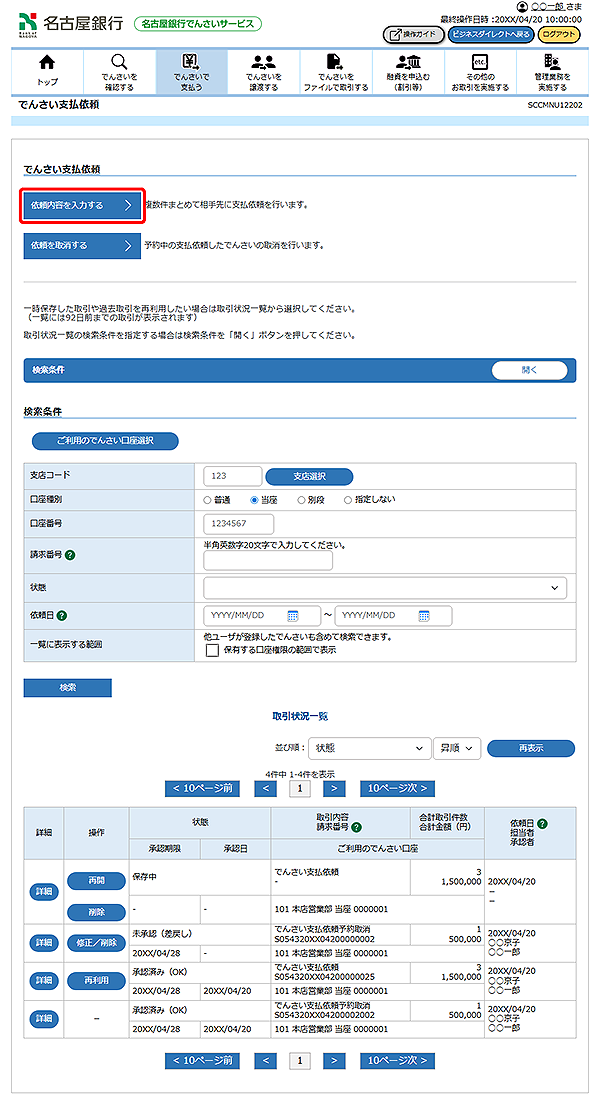Click the トップ home icon
This screenshot has height=1099, width=600.
click(47, 63)
